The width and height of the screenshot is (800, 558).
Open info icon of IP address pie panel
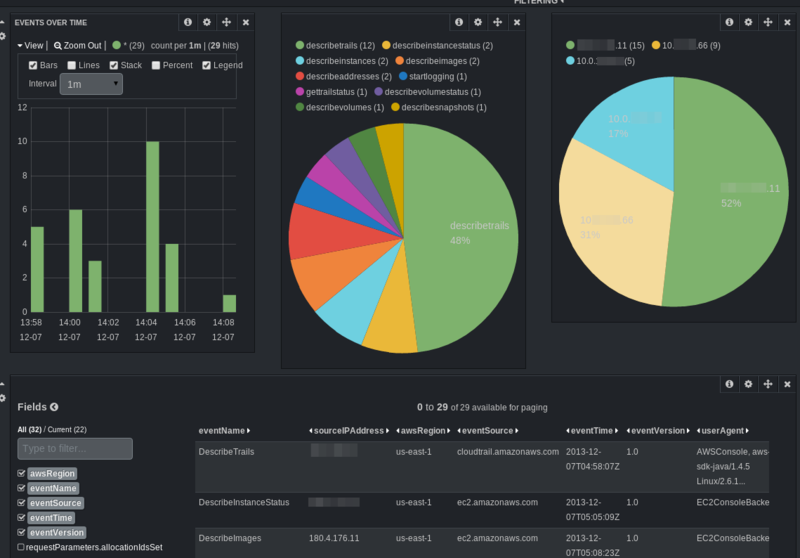pyautogui.click(x=729, y=22)
